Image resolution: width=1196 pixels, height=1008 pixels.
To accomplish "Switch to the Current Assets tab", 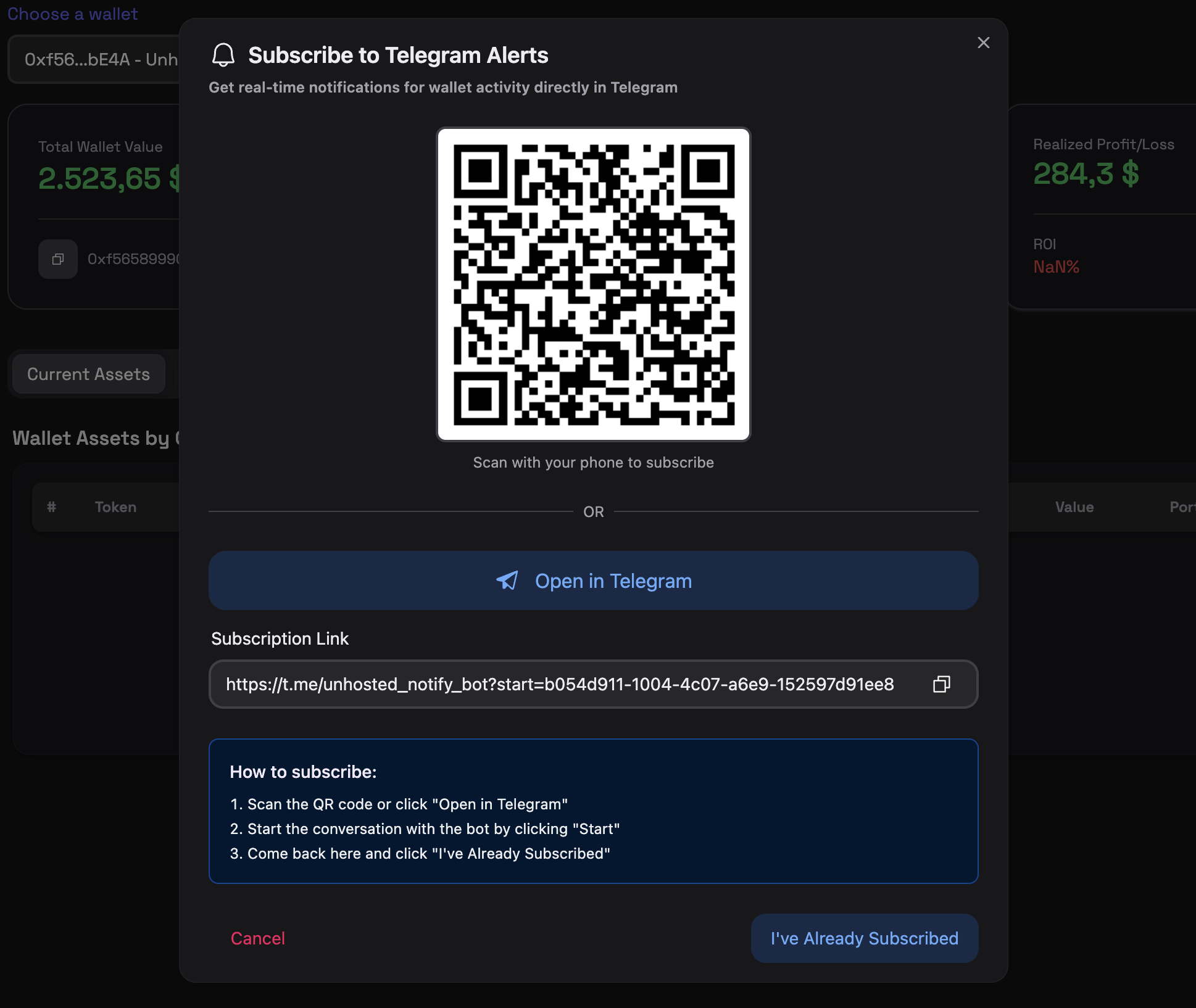I will 88,374.
